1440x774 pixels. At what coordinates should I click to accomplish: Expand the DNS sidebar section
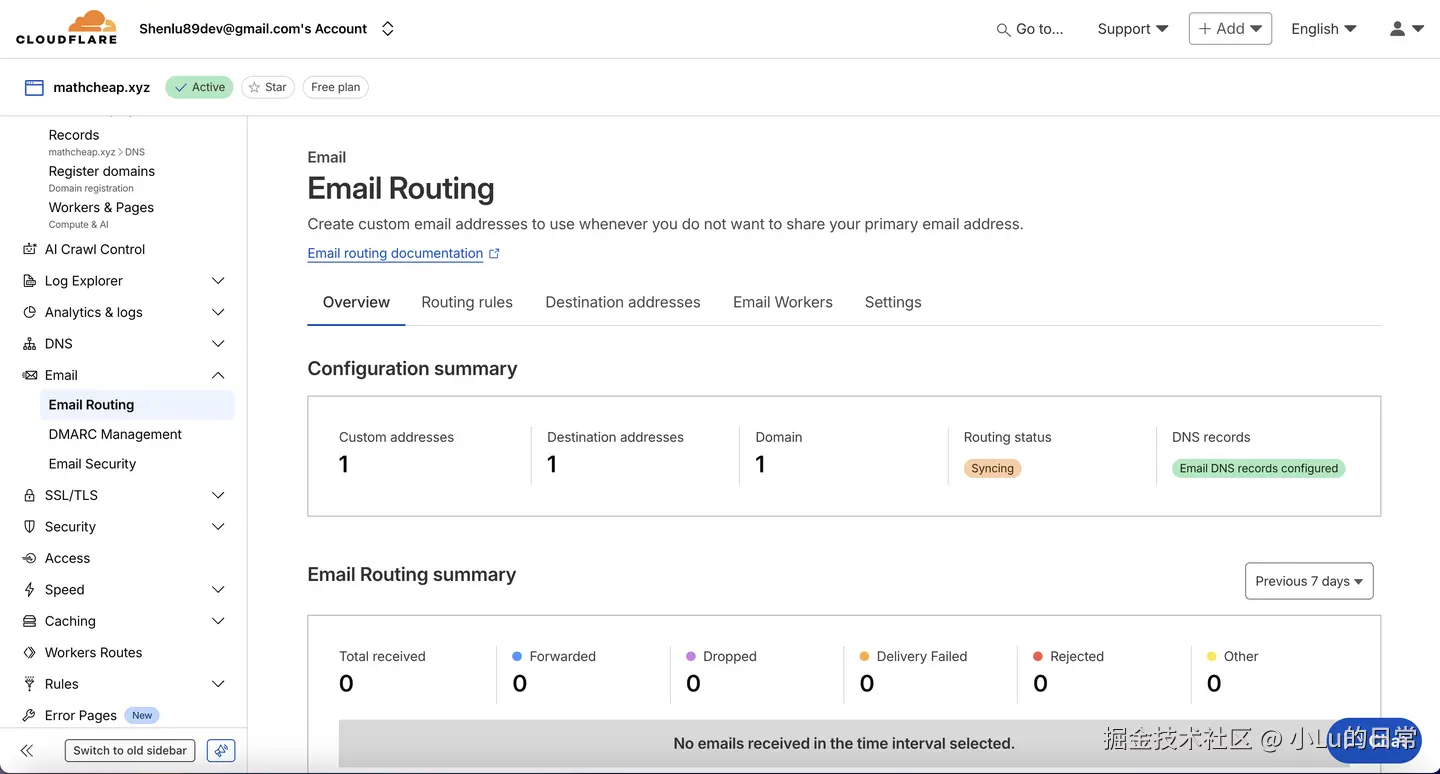pyautogui.click(x=218, y=343)
